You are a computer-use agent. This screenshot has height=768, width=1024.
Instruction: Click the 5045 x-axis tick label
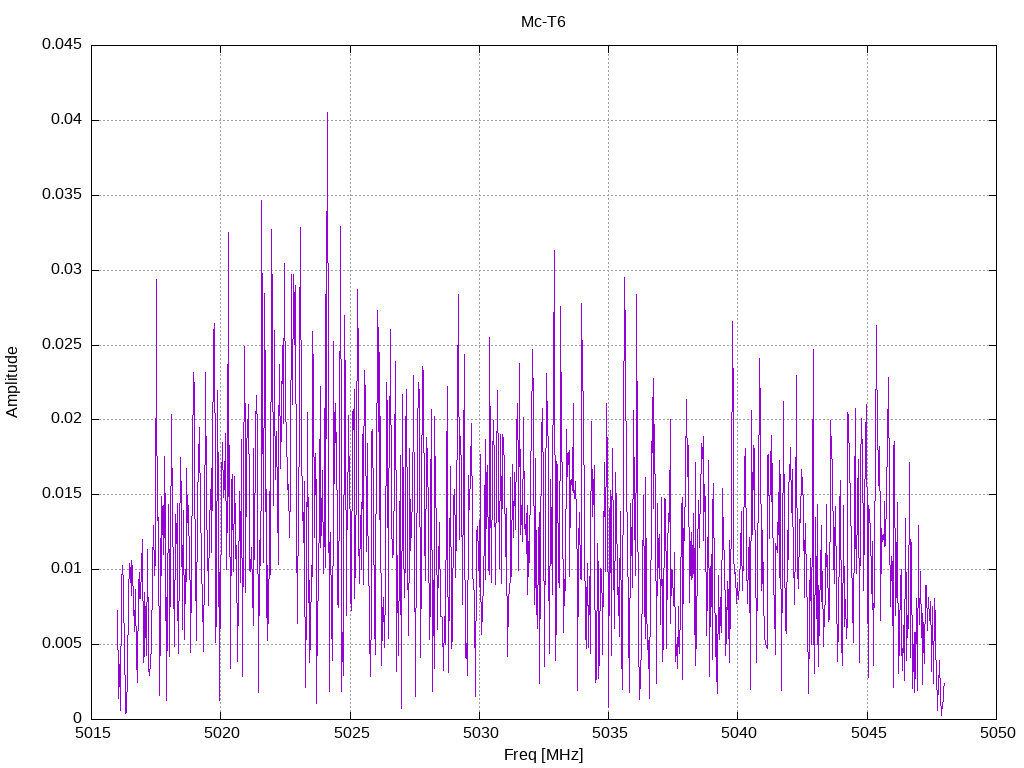point(867,734)
